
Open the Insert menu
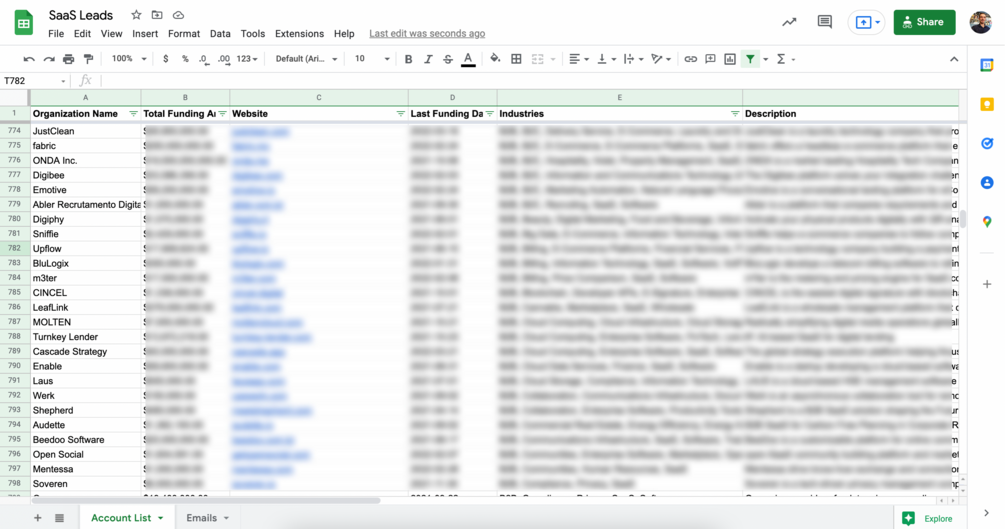(145, 33)
